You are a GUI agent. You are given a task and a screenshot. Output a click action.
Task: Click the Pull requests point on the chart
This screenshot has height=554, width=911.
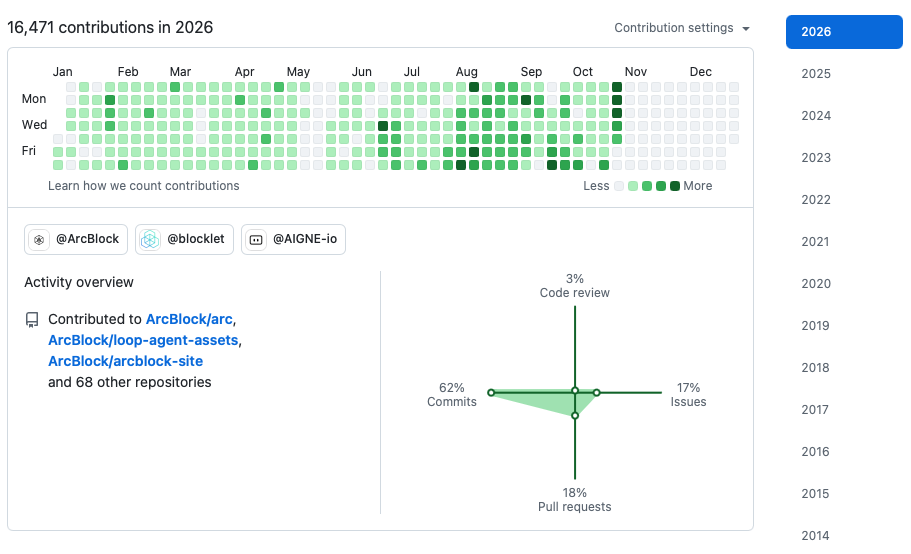[575, 415]
